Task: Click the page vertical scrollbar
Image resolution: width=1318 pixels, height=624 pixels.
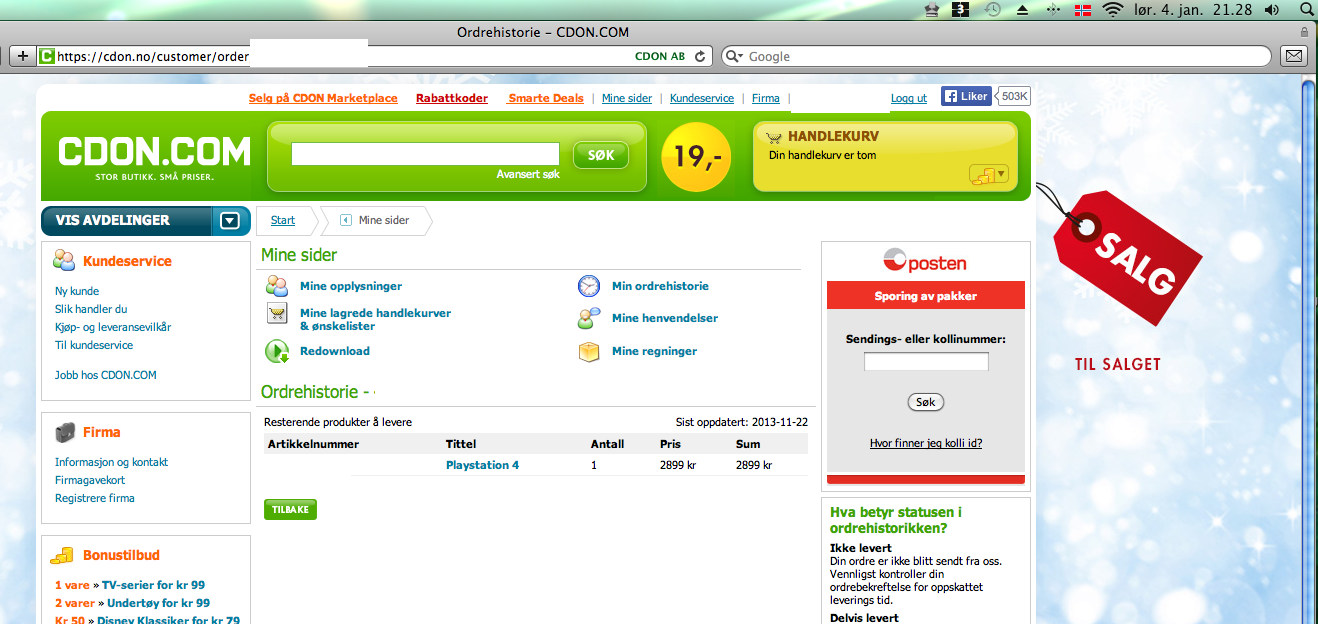Action: (1308, 352)
